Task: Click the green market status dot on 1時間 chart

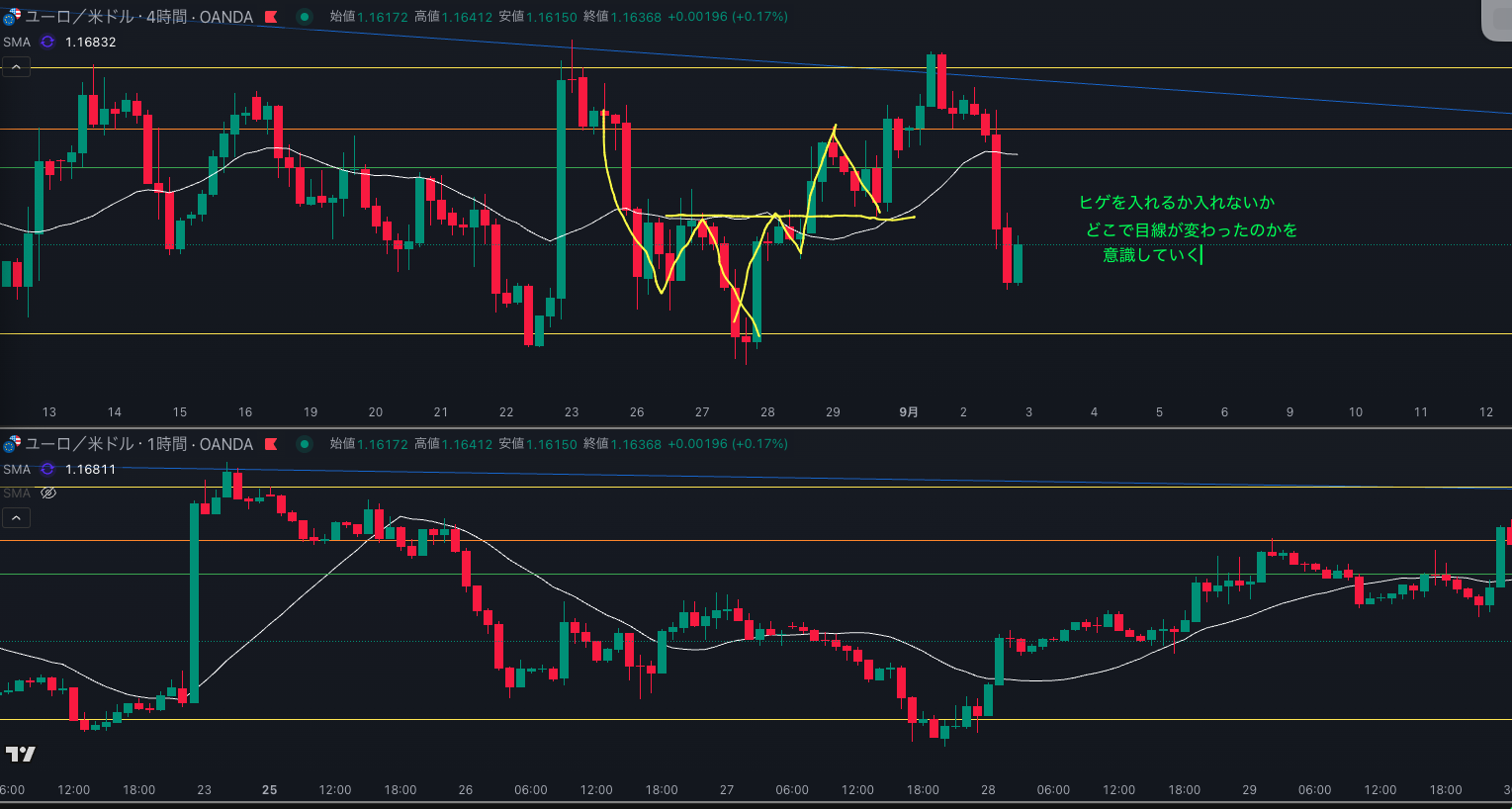Action: click(305, 444)
